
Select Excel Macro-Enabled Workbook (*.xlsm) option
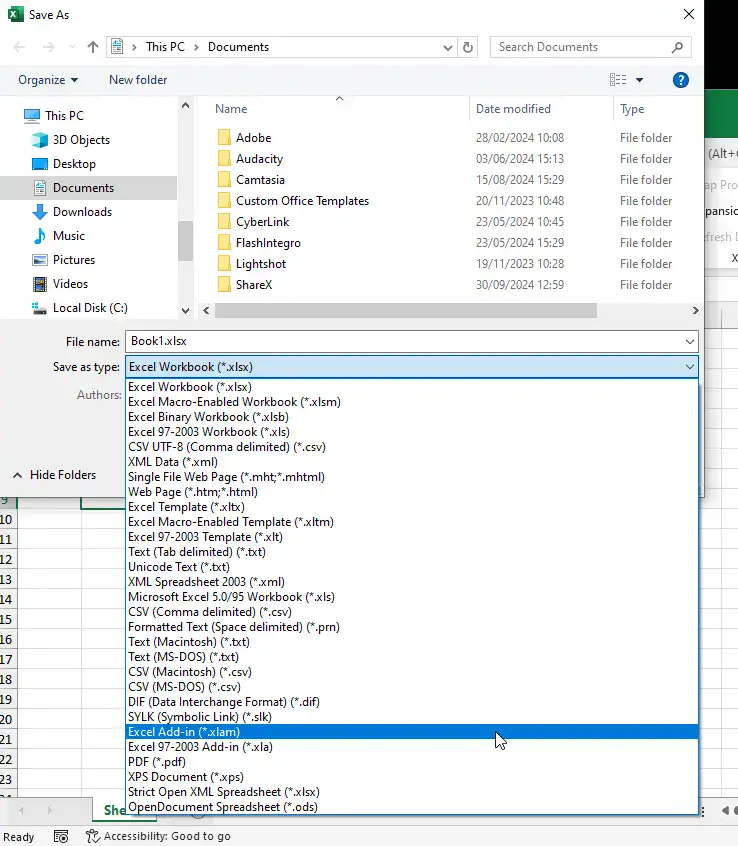tap(234, 402)
